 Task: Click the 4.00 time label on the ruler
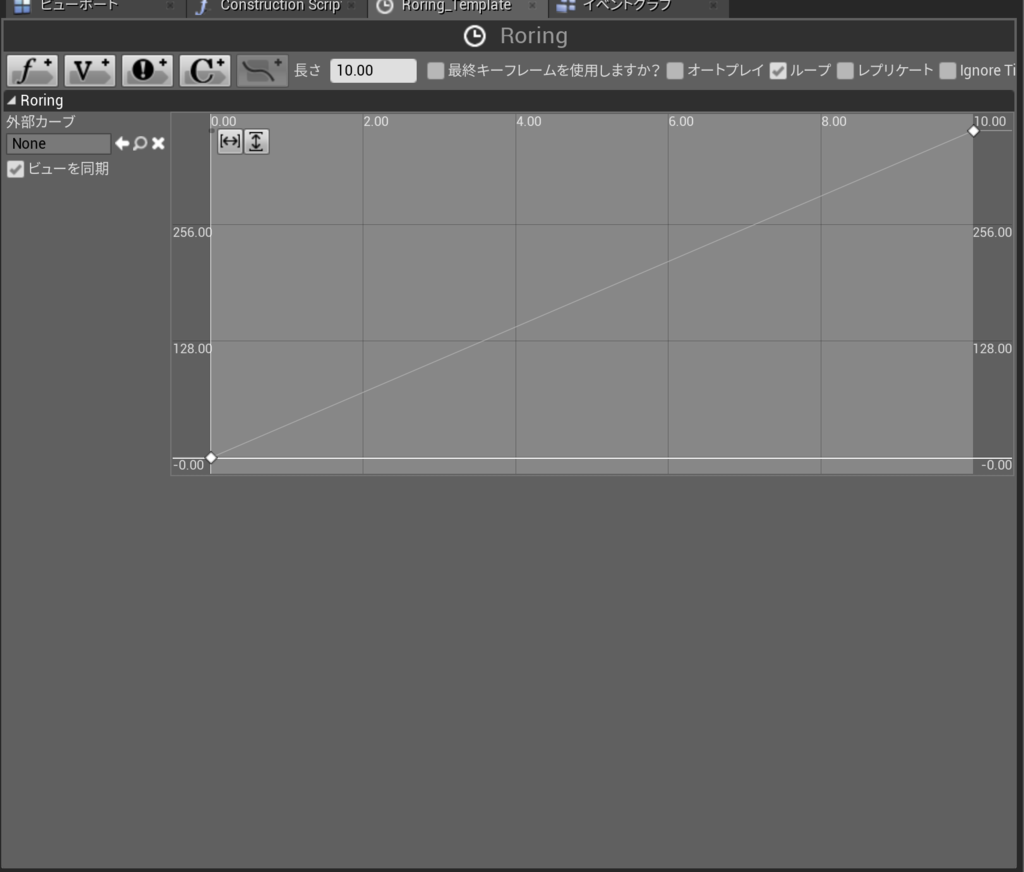point(529,121)
